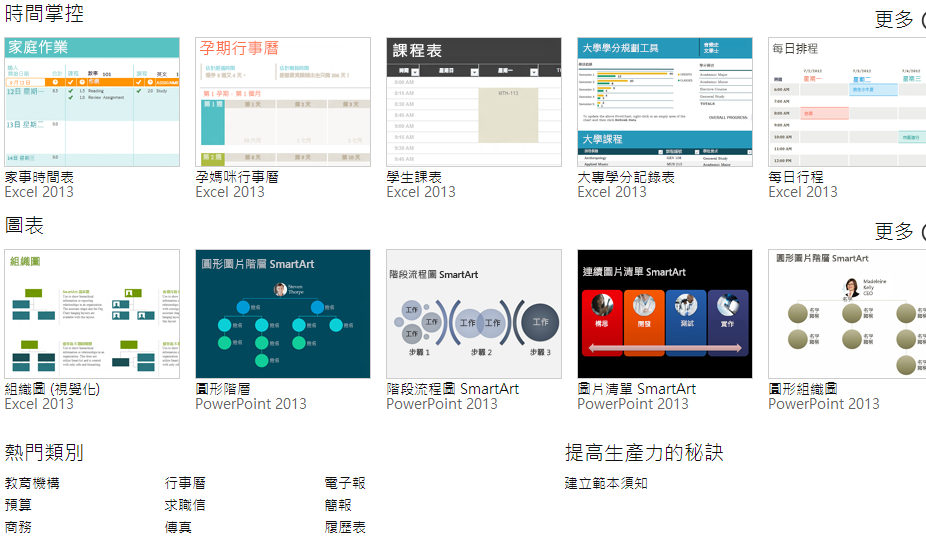Show 更多 templates in 圖表 section
This screenshot has height=538, width=926.
[x=896, y=231]
